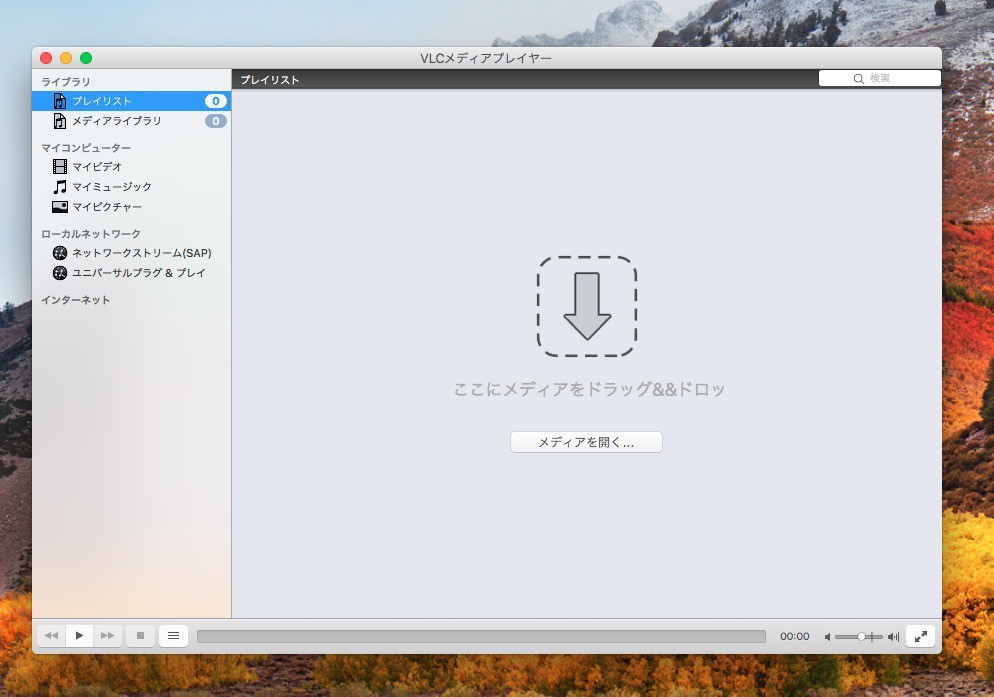Toggle fullscreen with the arrows icon

point(920,635)
